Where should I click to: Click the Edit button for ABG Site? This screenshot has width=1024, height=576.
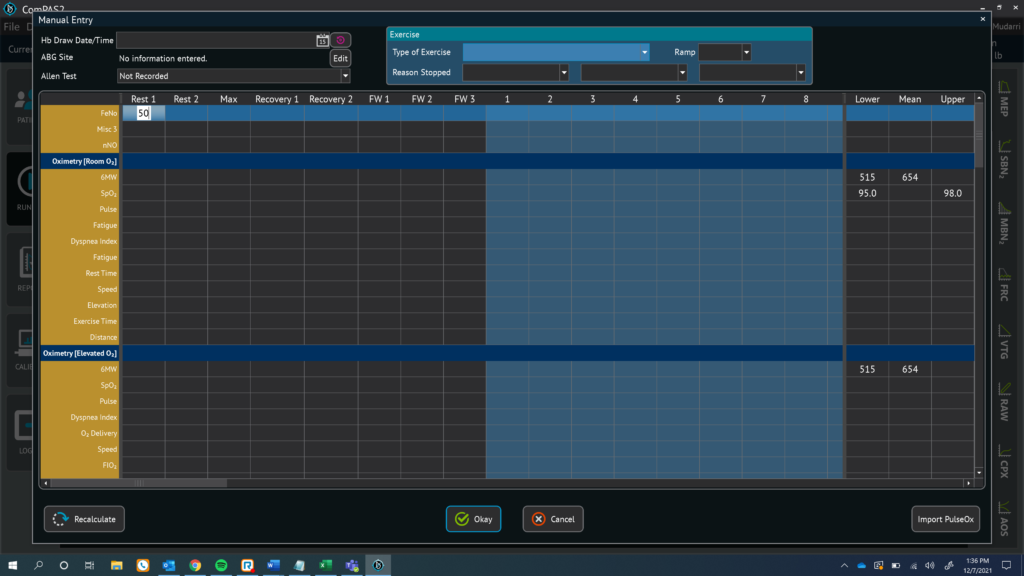pos(340,58)
